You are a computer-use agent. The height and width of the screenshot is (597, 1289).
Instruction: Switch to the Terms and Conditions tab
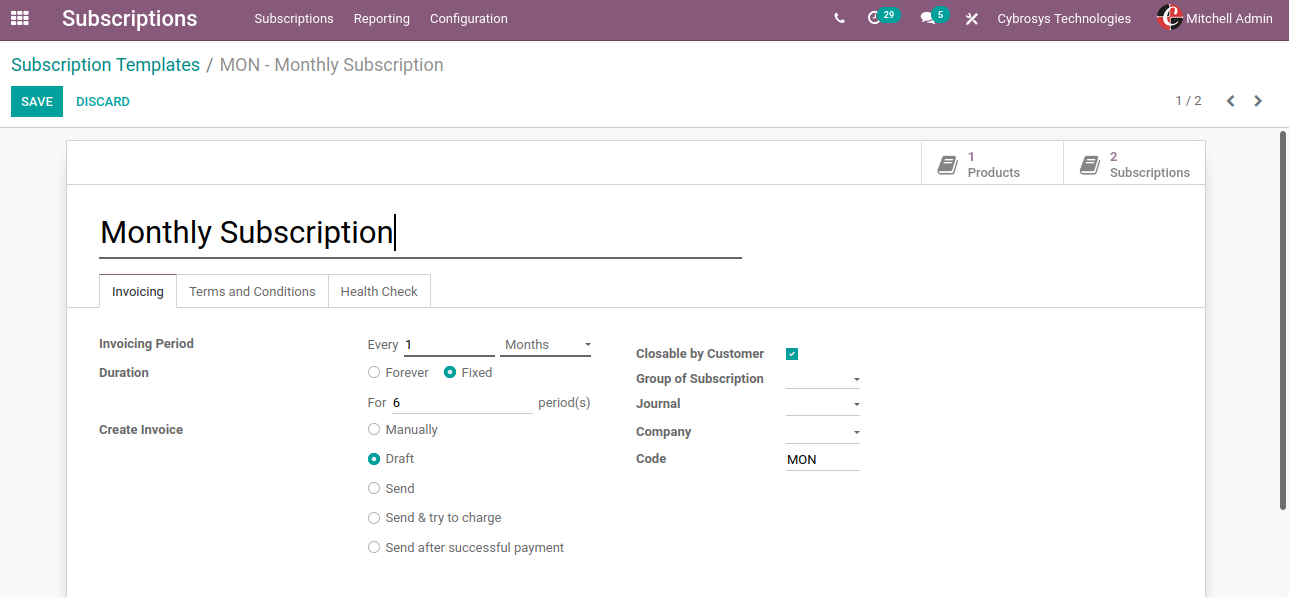click(x=252, y=292)
